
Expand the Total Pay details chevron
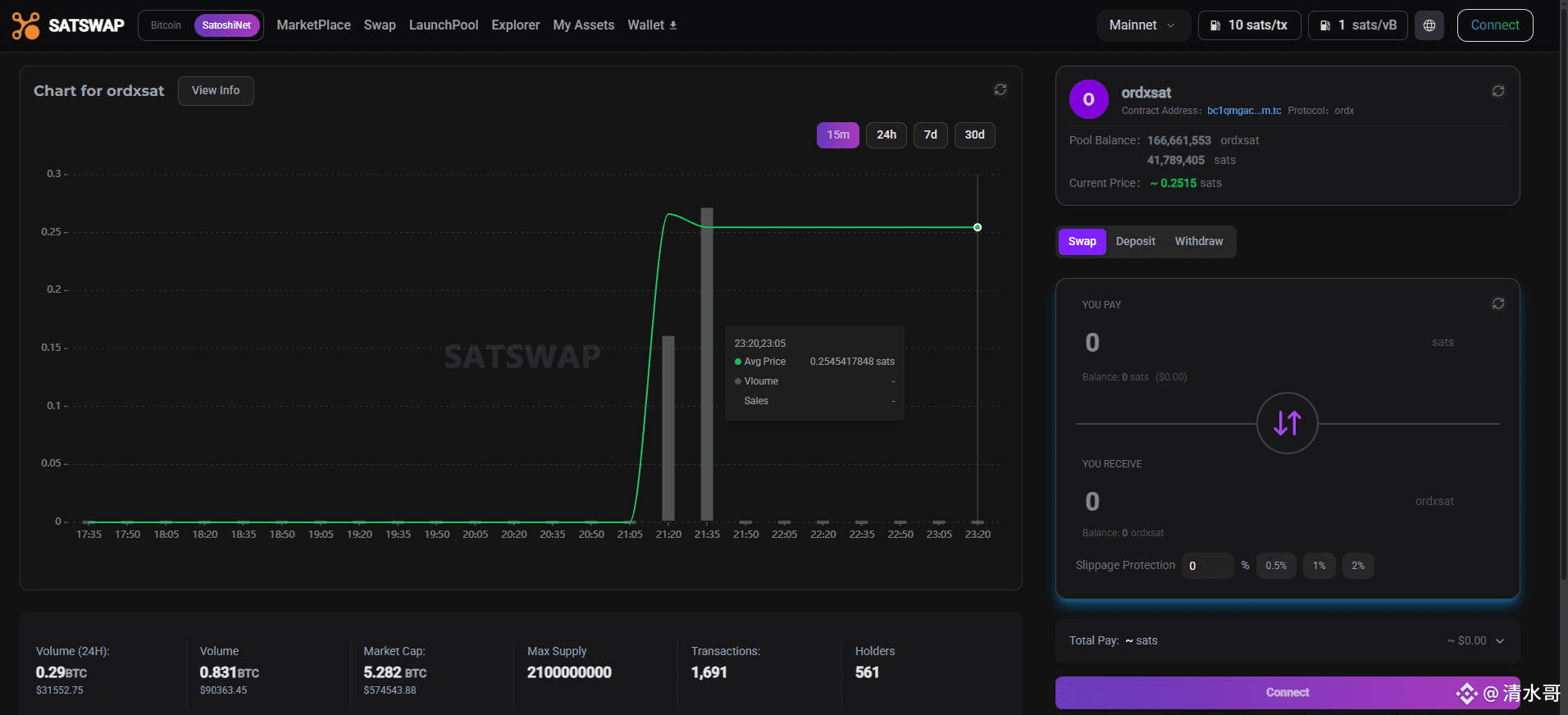pyautogui.click(x=1500, y=641)
